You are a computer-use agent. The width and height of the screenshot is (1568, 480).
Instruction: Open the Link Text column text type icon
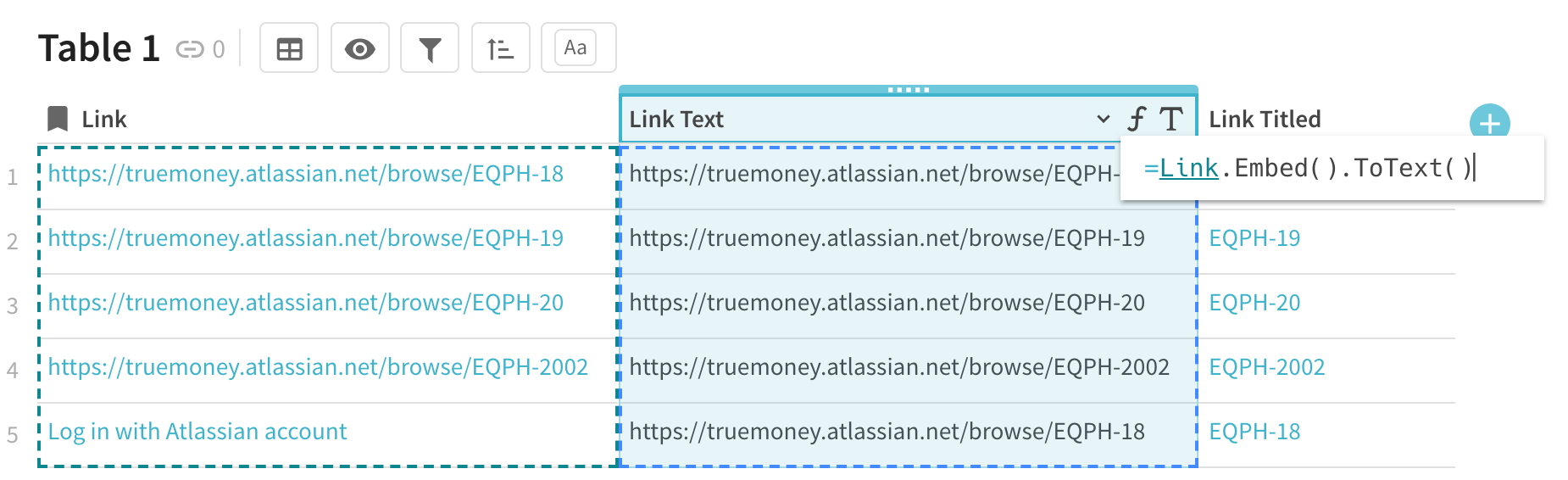click(x=1171, y=119)
